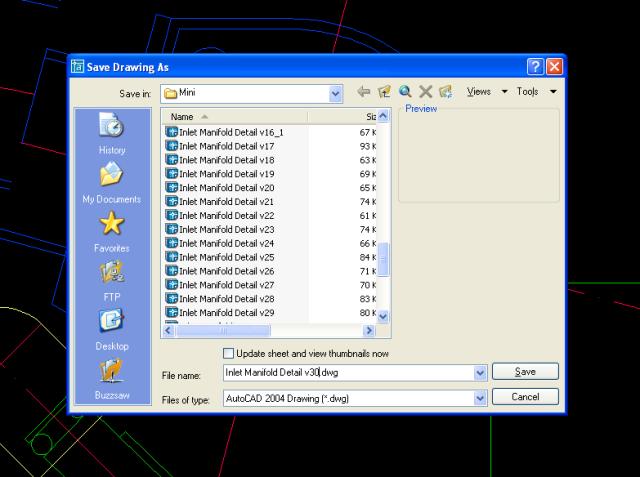The image size is (640, 477).
Task: Select file Inlet Manifold Detail v28
Action: point(227,298)
